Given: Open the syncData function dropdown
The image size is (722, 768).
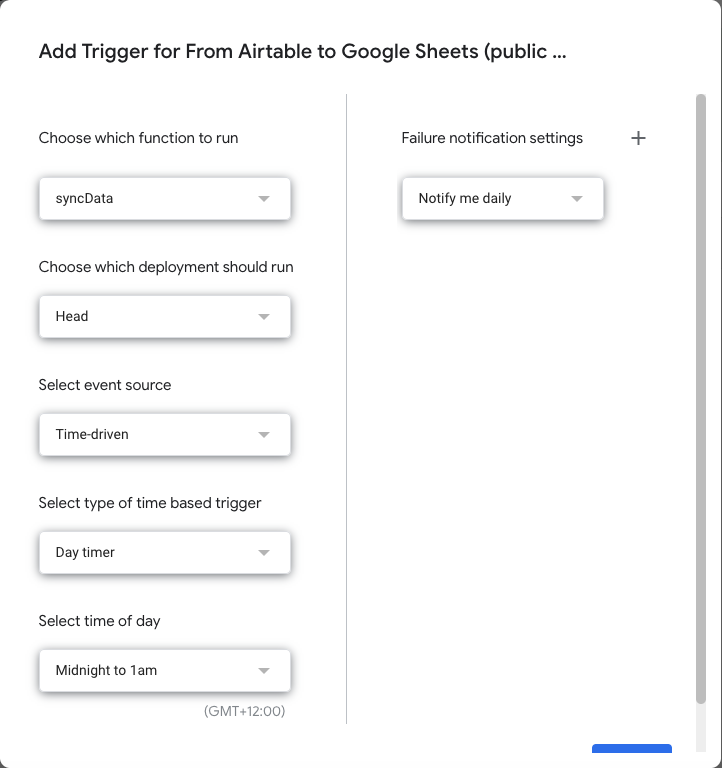Looking at the screenshot, I should click(165, 199).
